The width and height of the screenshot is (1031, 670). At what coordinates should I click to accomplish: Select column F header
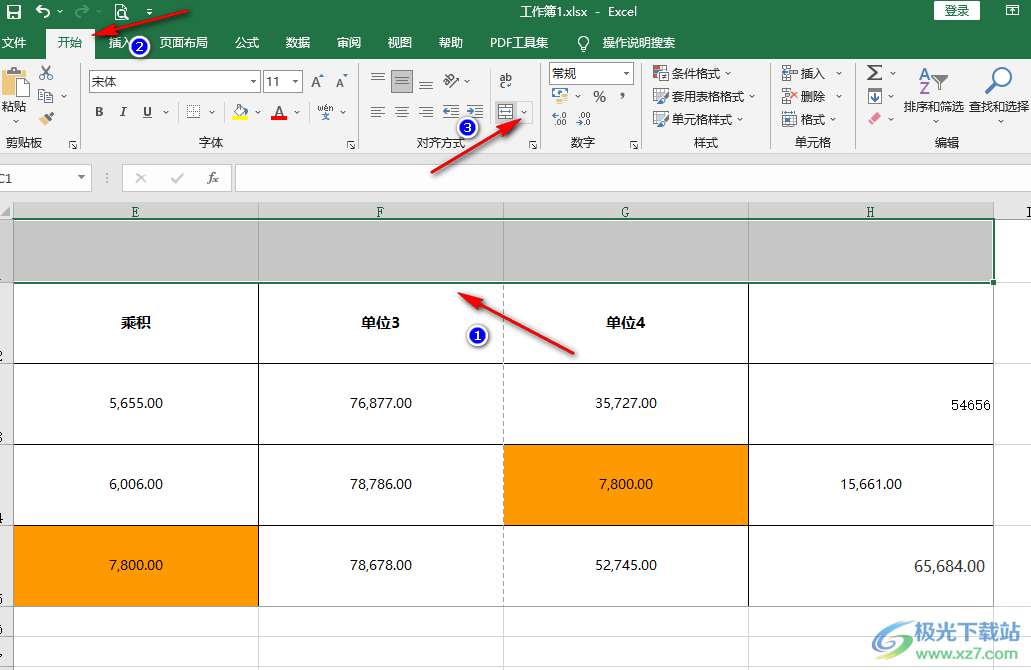tap(381, 212)
